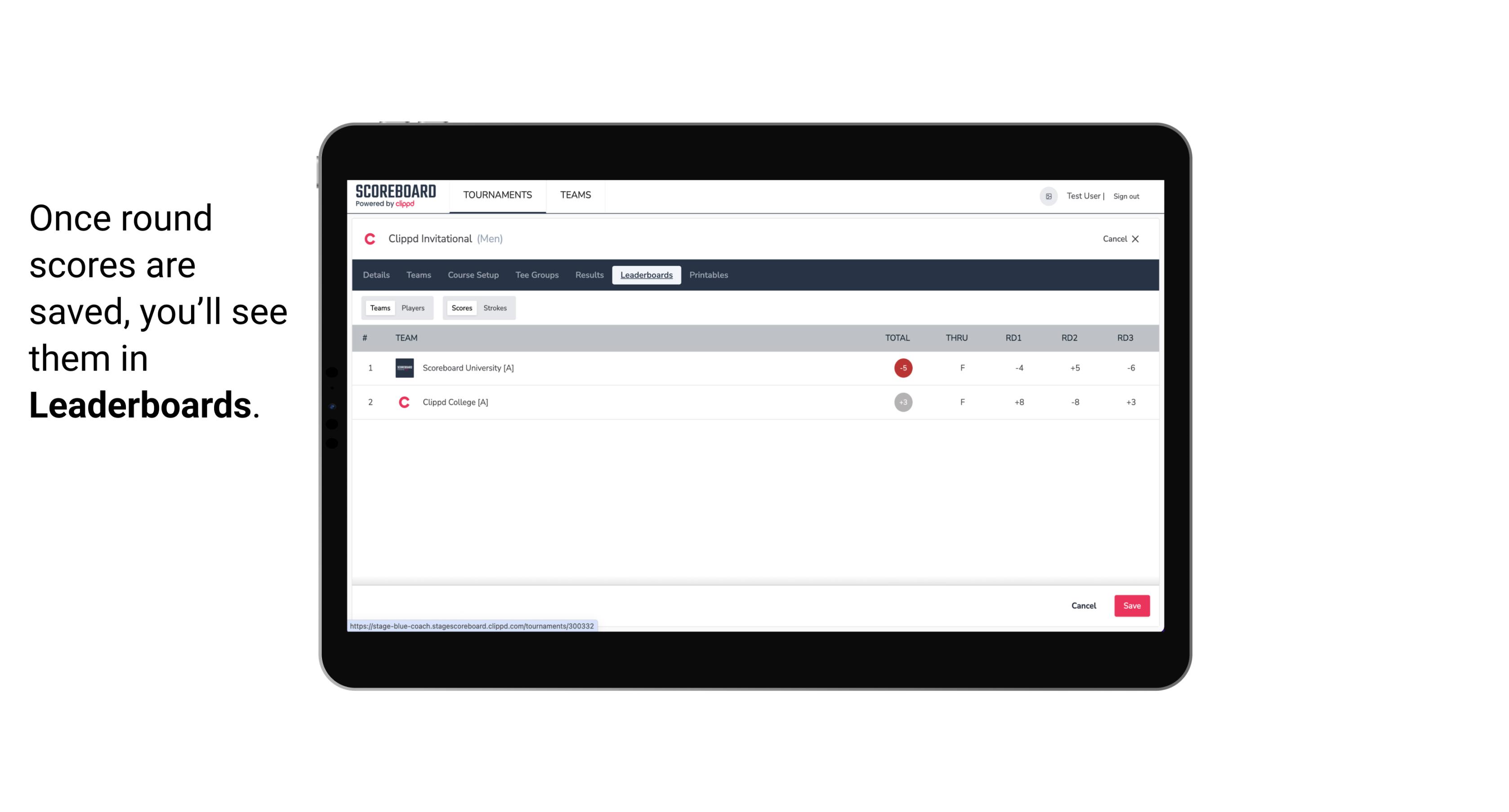The height and width of the screenshot is (812, 1509).
Task: Click the Scores filter button
Action: (461, 308)
